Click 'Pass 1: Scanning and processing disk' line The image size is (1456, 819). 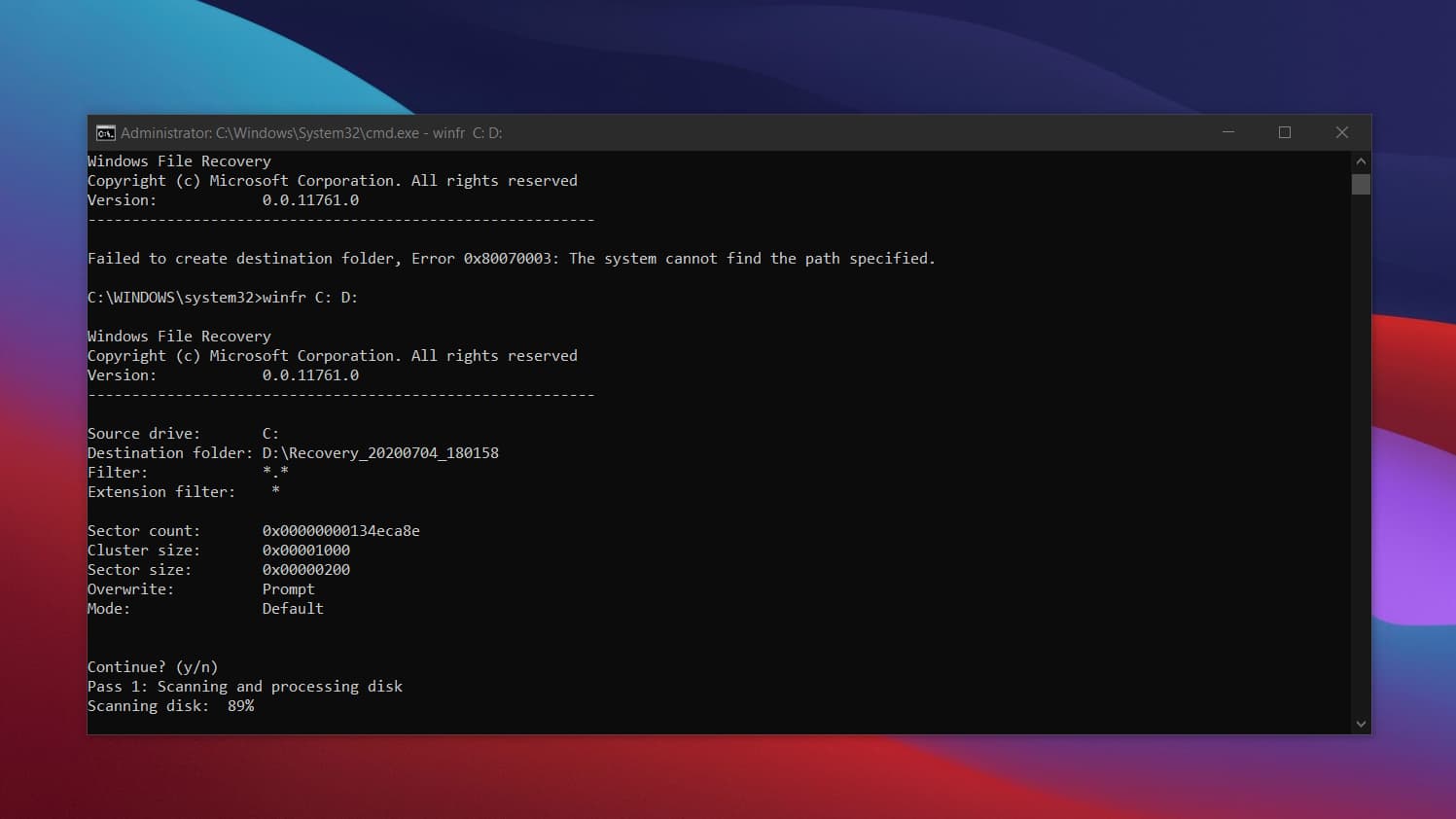coord(245,687)
